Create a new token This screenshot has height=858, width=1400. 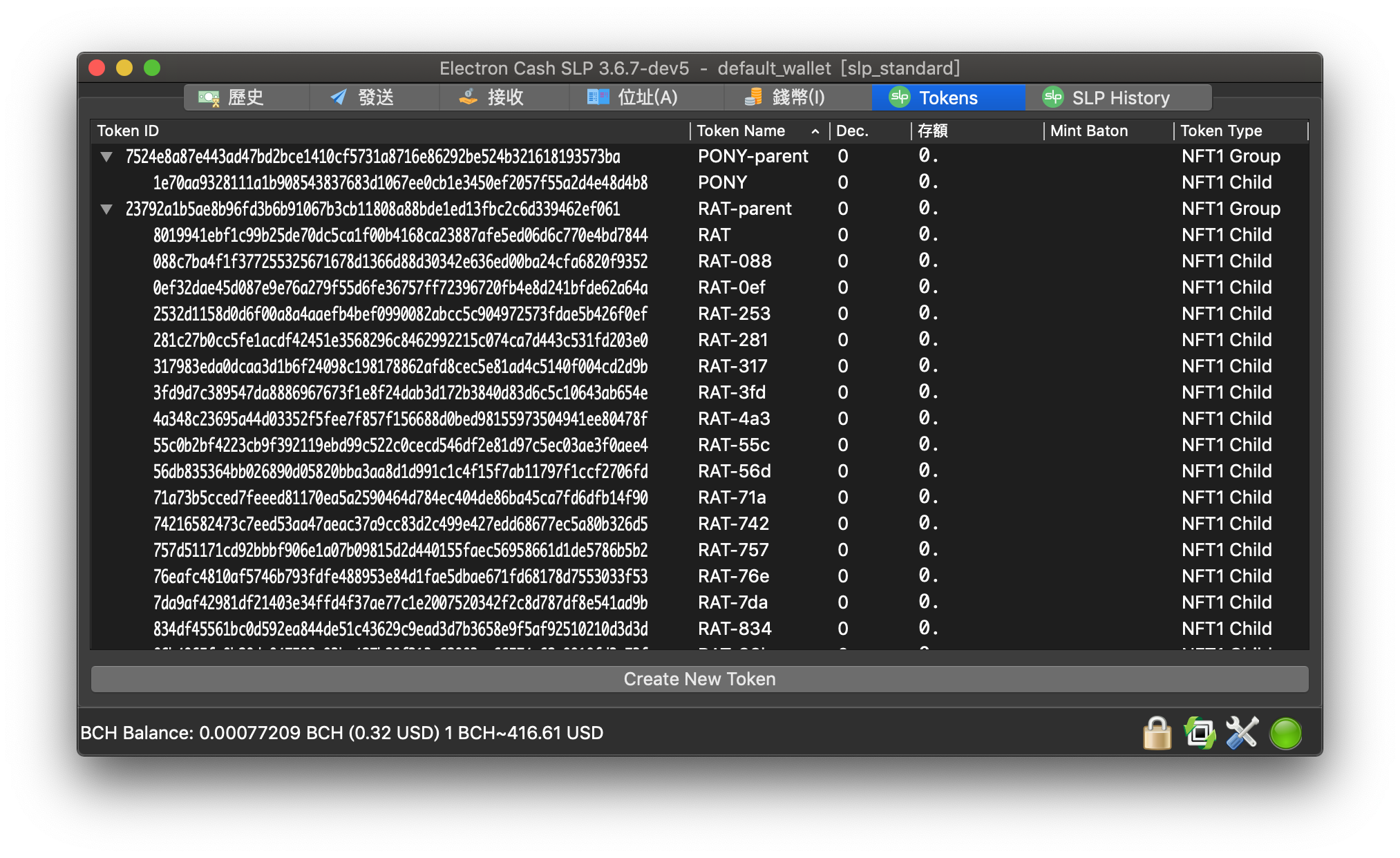tap(699, 679)
